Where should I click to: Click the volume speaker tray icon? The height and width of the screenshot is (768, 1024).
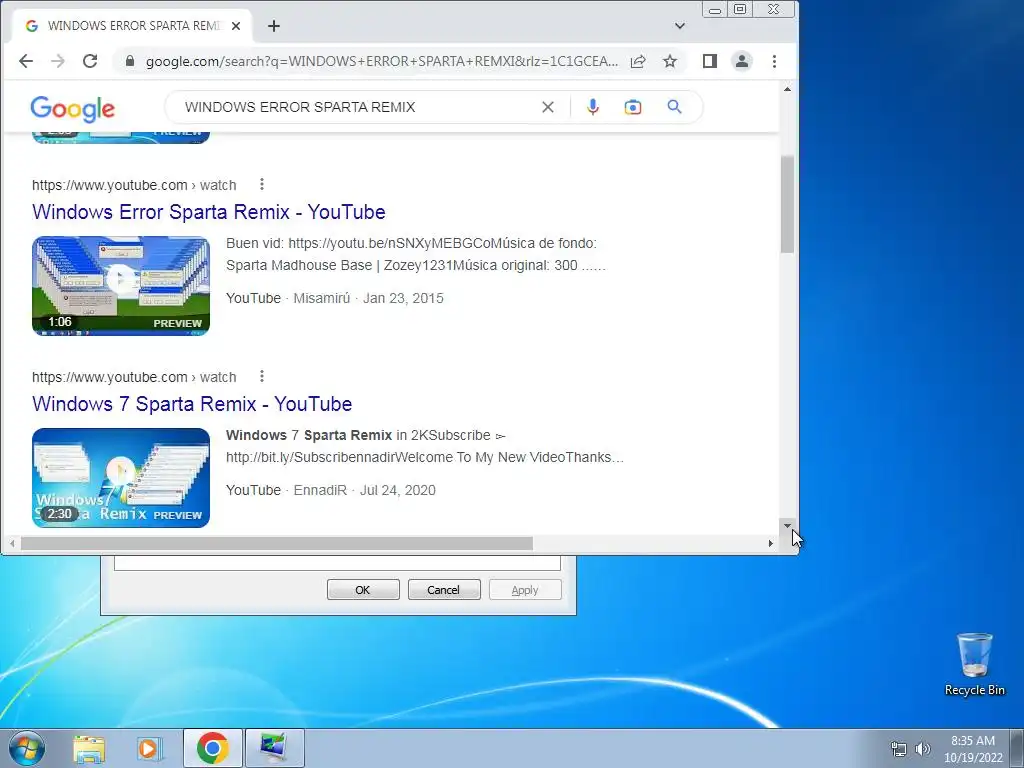pos(922,749)
